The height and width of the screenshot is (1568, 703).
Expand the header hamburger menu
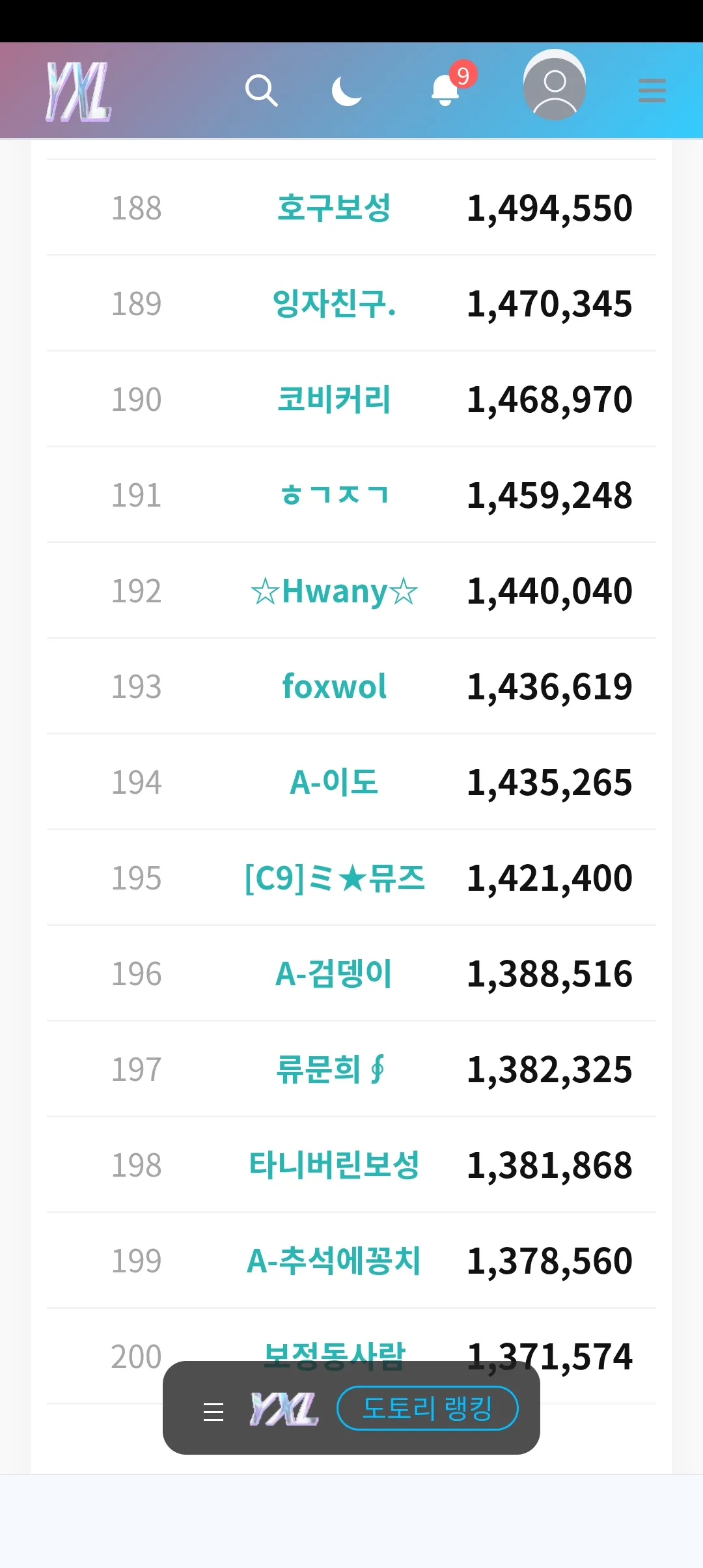coord(652,91)
